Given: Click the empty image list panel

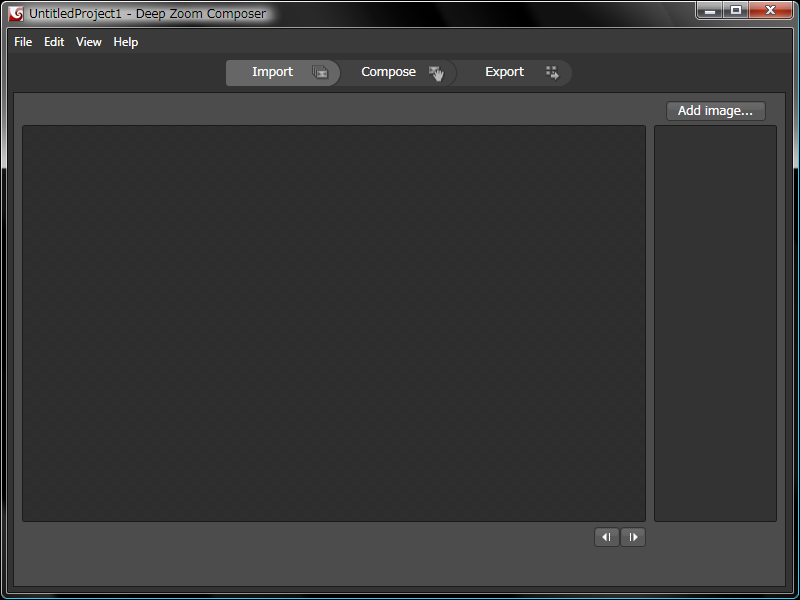Looking at the screenshot, I should pos(715,323).
